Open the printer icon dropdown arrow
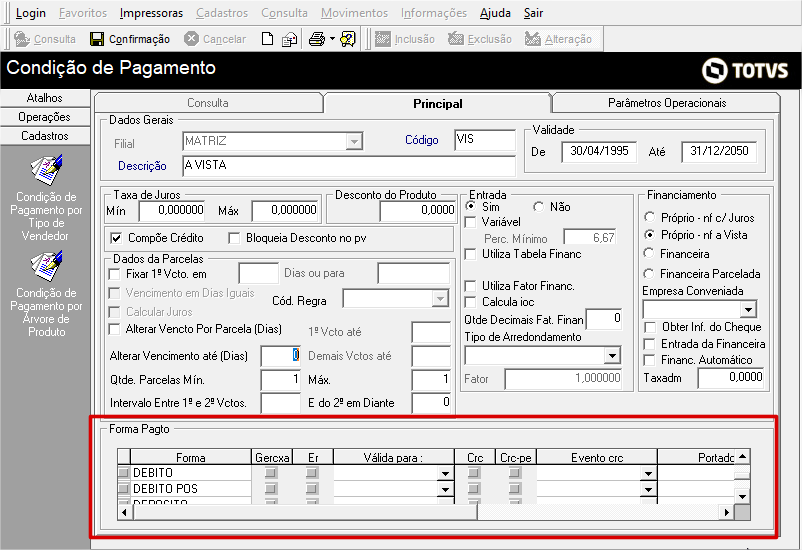Viewport: 802px width, 550px height. 332,39
